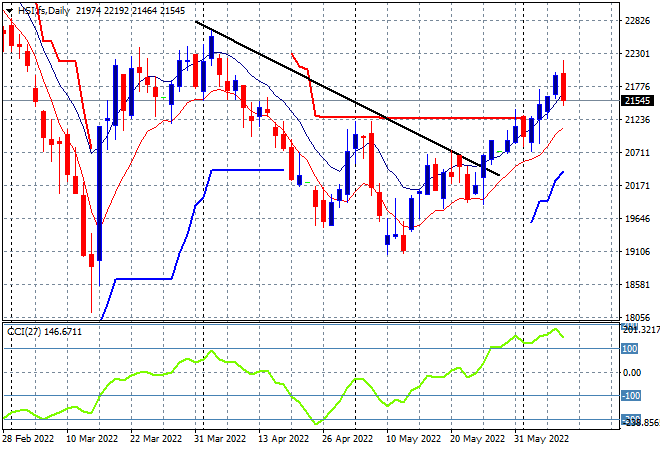Click the date label 10 Mar 2022
The width and height of the screenshot is (660, 450).
92,439
